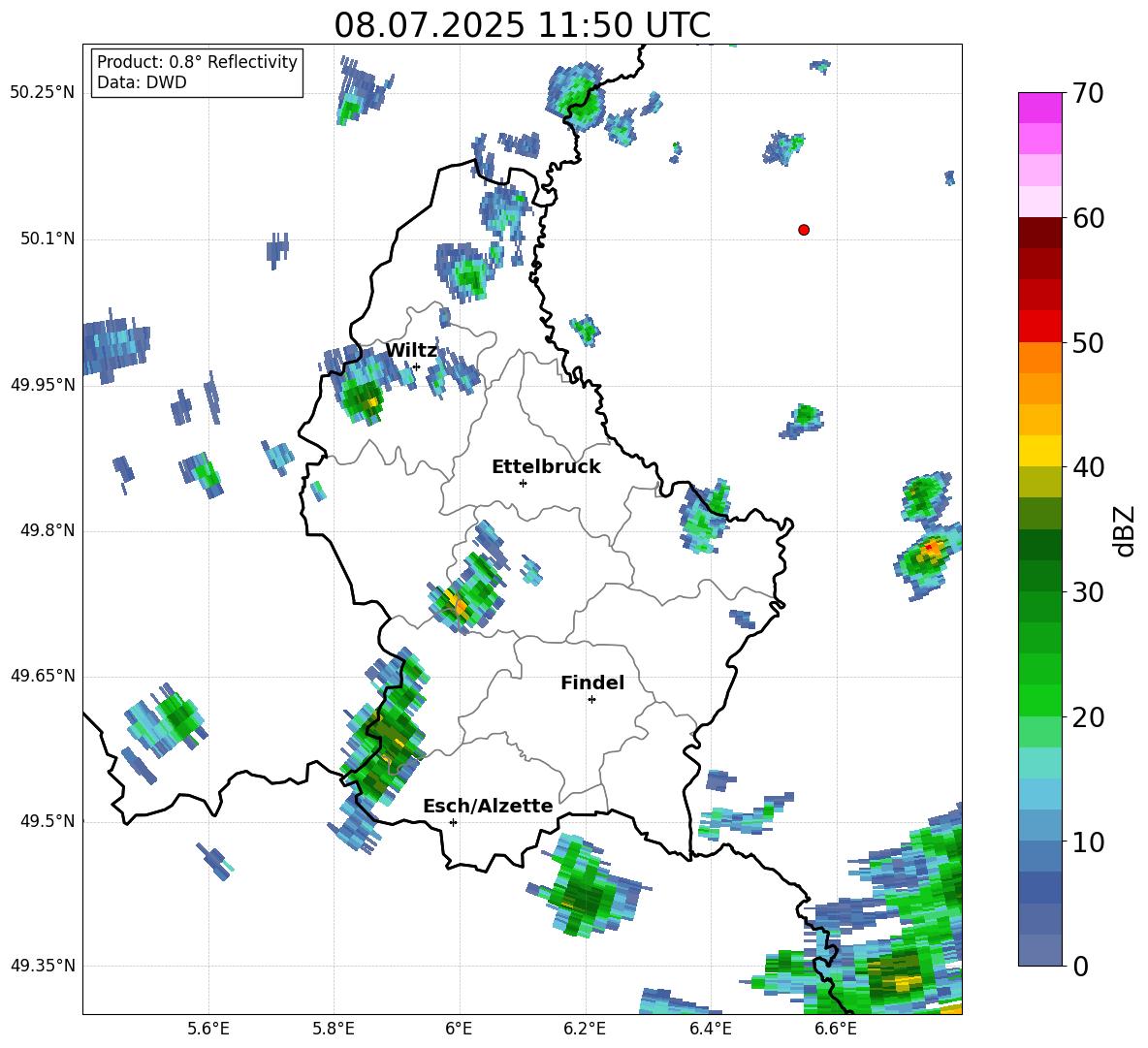Screen dimensions: 1148x1048
Task: Click the red radar site marker
Action: (804, 230)
